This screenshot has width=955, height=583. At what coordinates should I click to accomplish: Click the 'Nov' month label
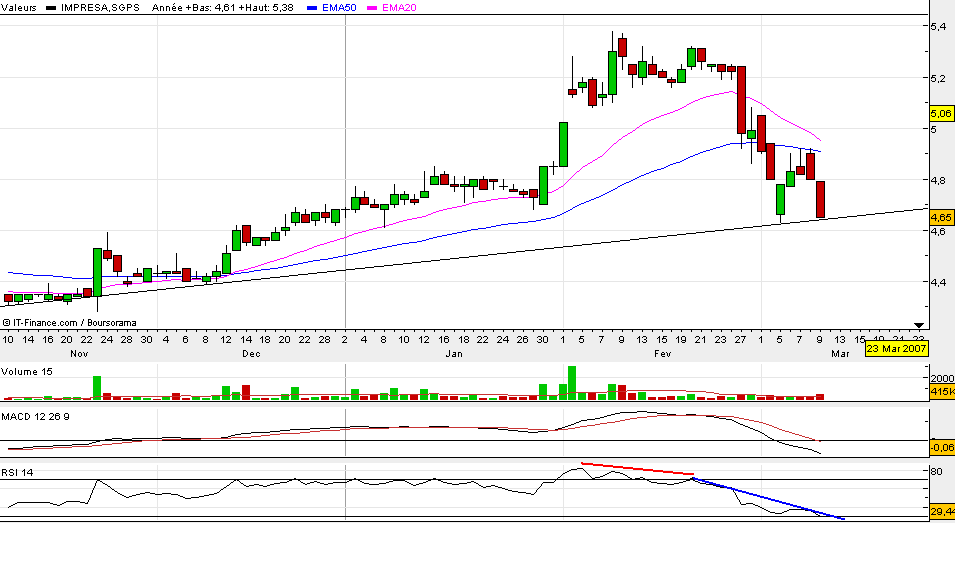pos(79,353)
